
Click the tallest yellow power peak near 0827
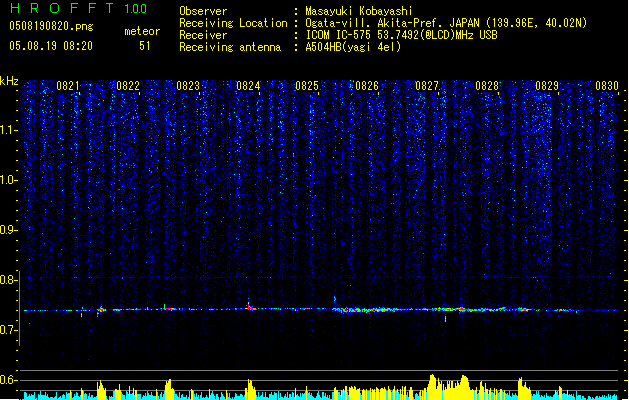coord(432,387)
